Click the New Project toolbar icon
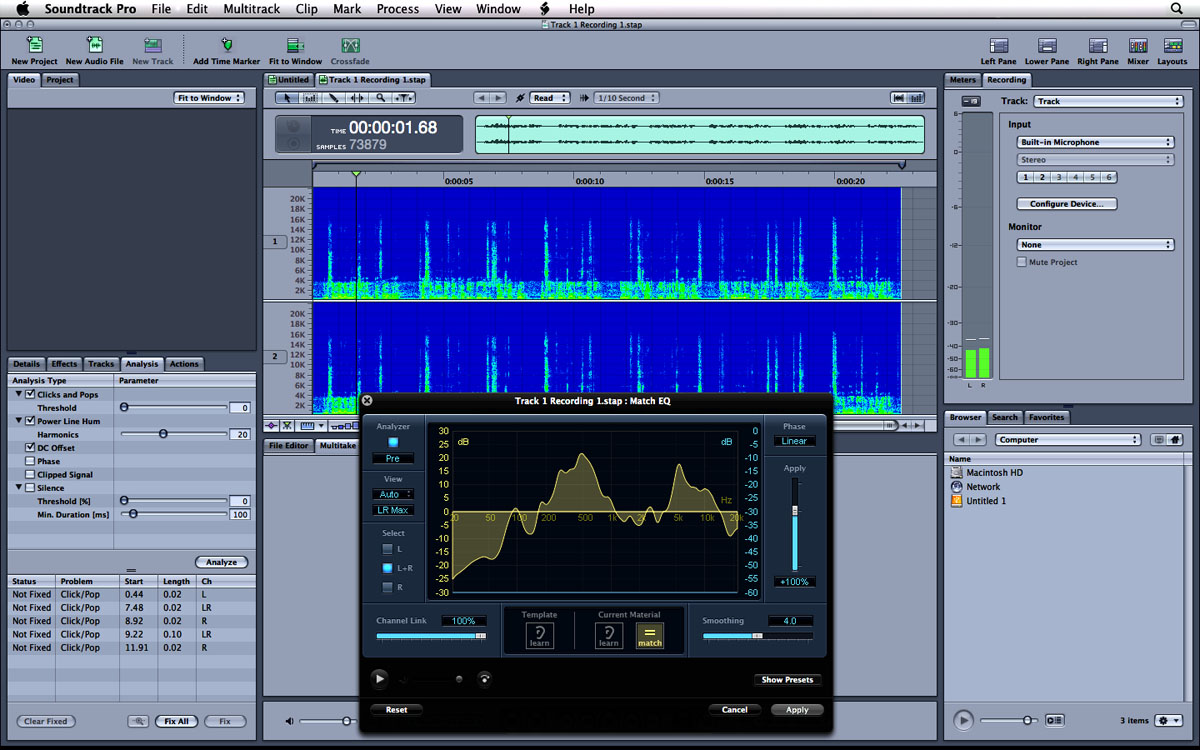The width and height of the screenshot is (1200, 750). point(34,46)
